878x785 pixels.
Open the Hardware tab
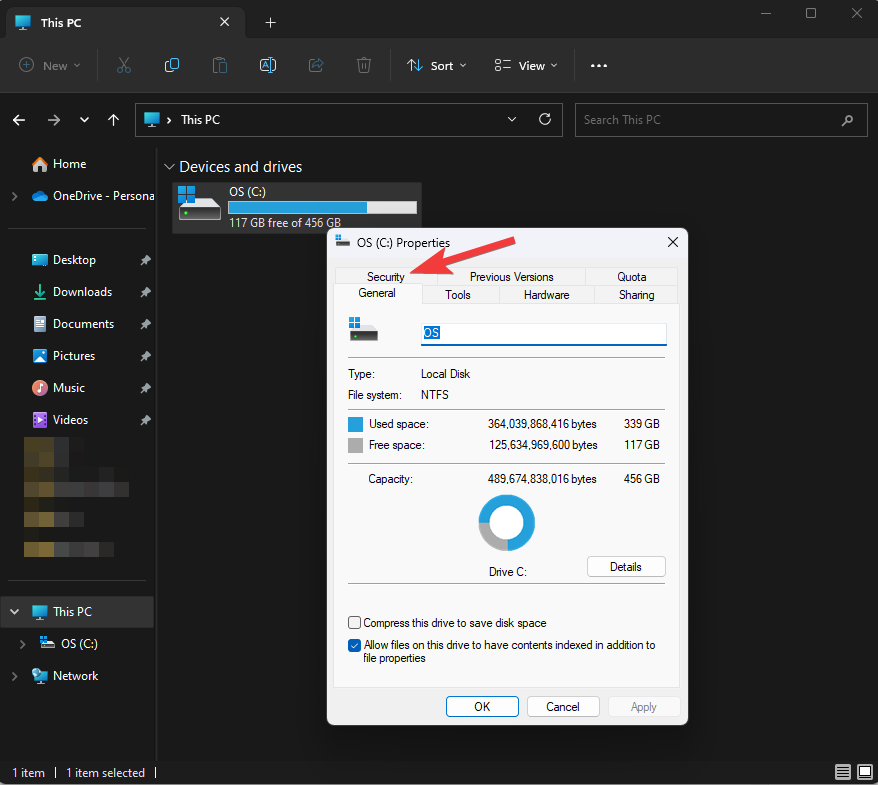pyautogui.click(x=546, y=295)
